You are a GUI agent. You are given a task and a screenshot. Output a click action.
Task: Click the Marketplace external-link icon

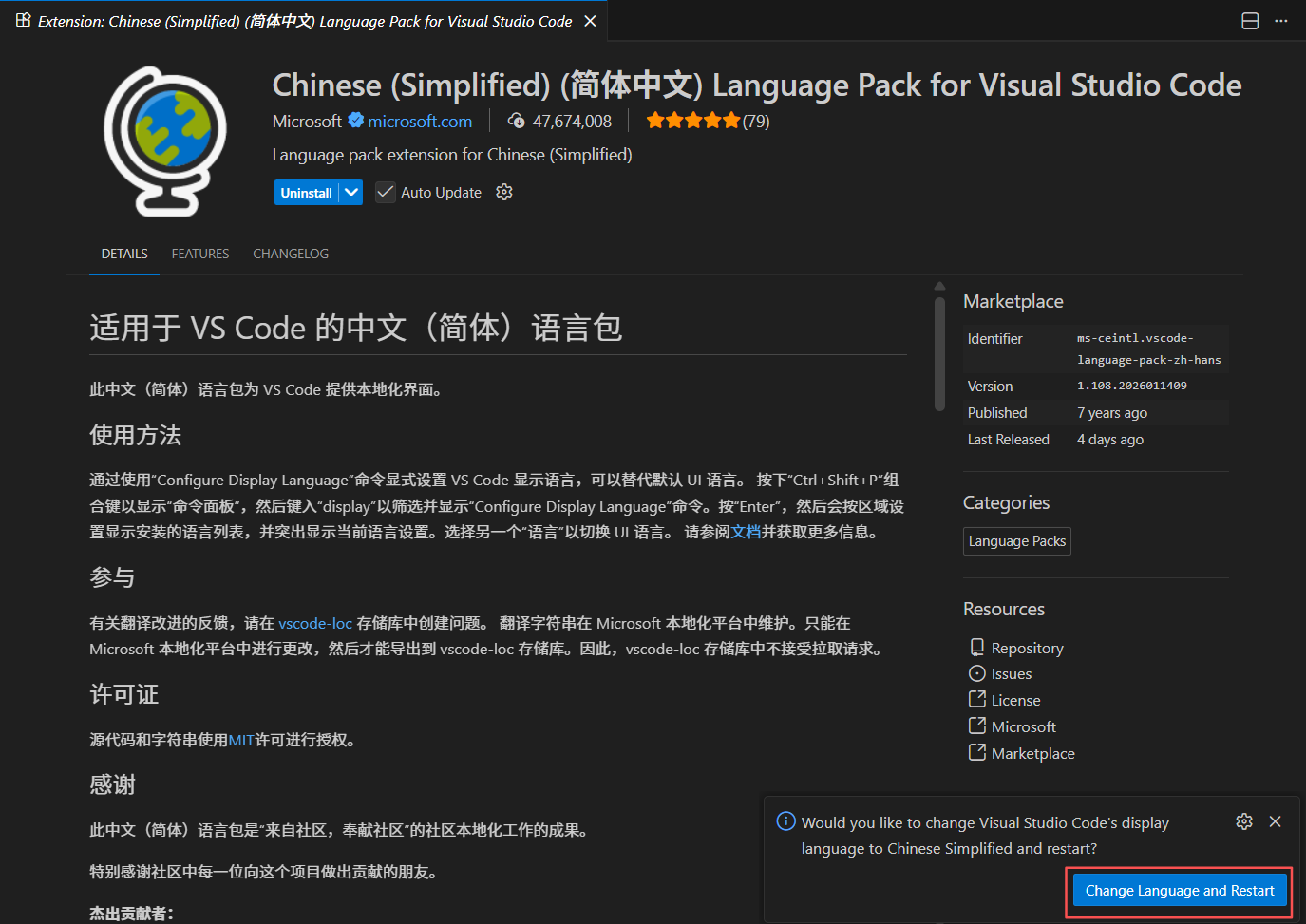click(x=976, y=752)
